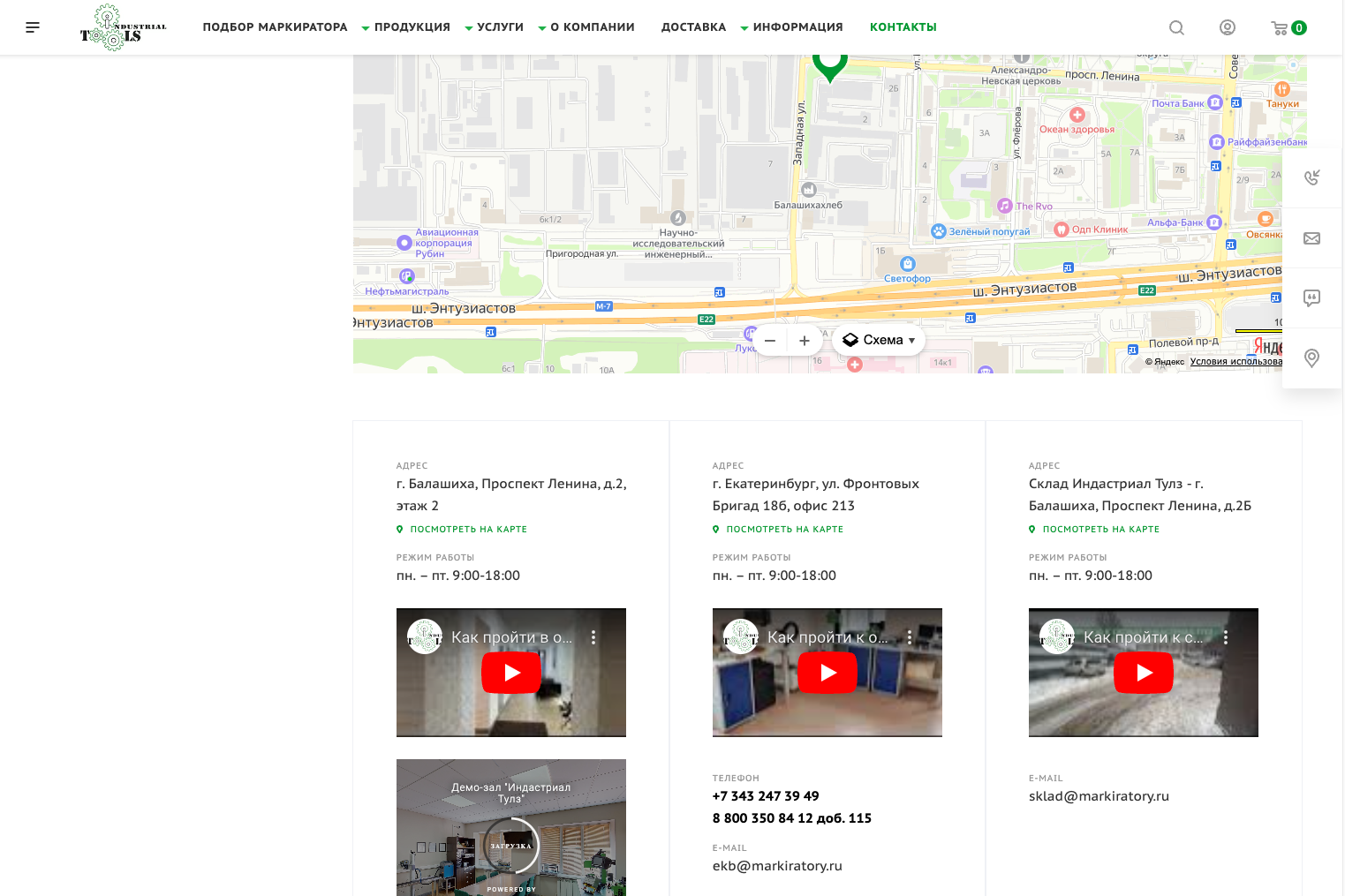Click the Industrial Tools logo

point(123,27)
